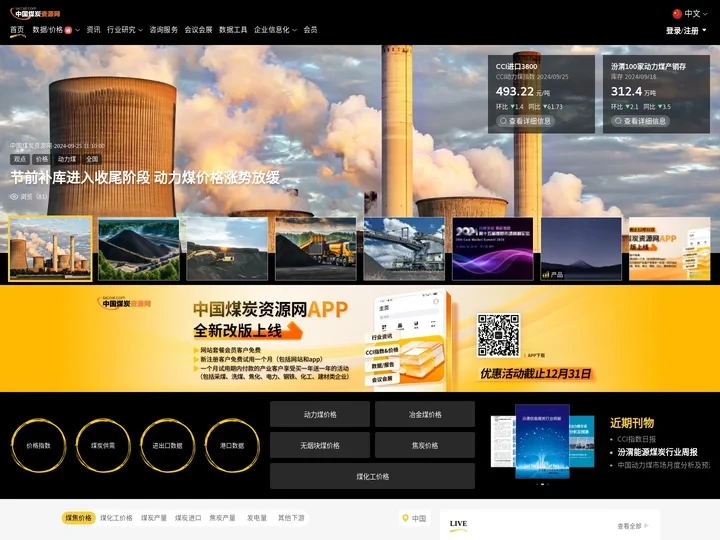Viewport: 720px width, 540px height.
Task: Select the 焦炭产量 tab
Action: 222,518
